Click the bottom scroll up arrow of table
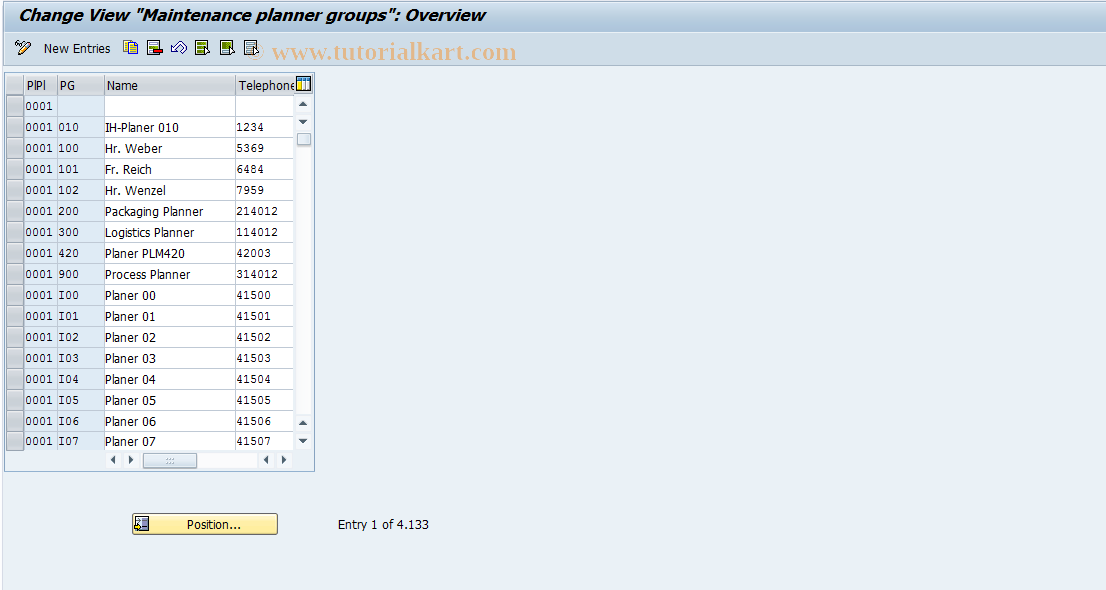The image size is (1106, 590). [303, 423]
